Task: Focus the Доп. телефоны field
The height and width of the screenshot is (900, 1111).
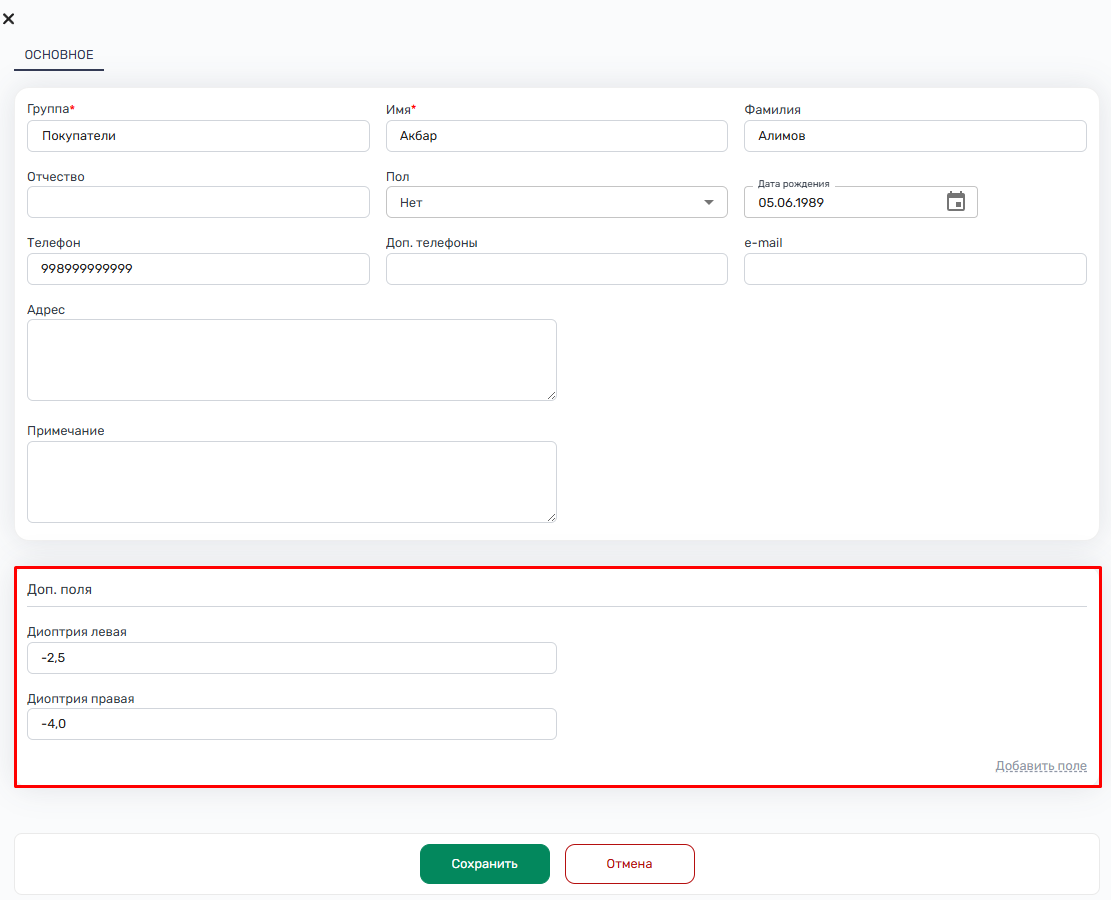Action: (556, 269)
